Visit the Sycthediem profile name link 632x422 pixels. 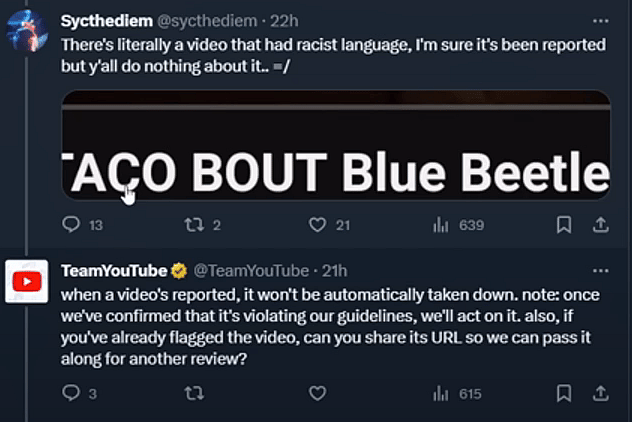point(103,21)
